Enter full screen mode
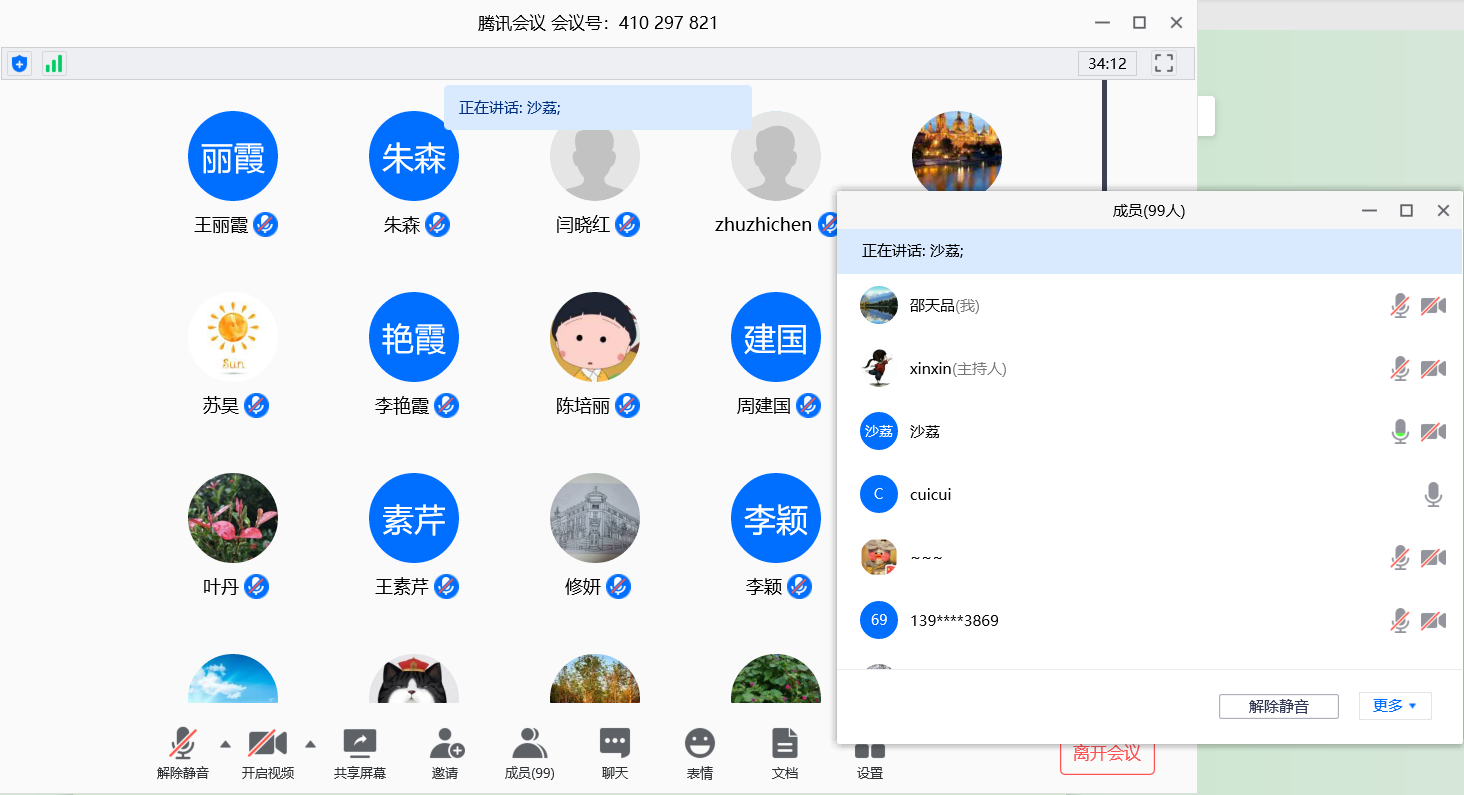Screen dimensions: 1464x795 click(1163, 64)
